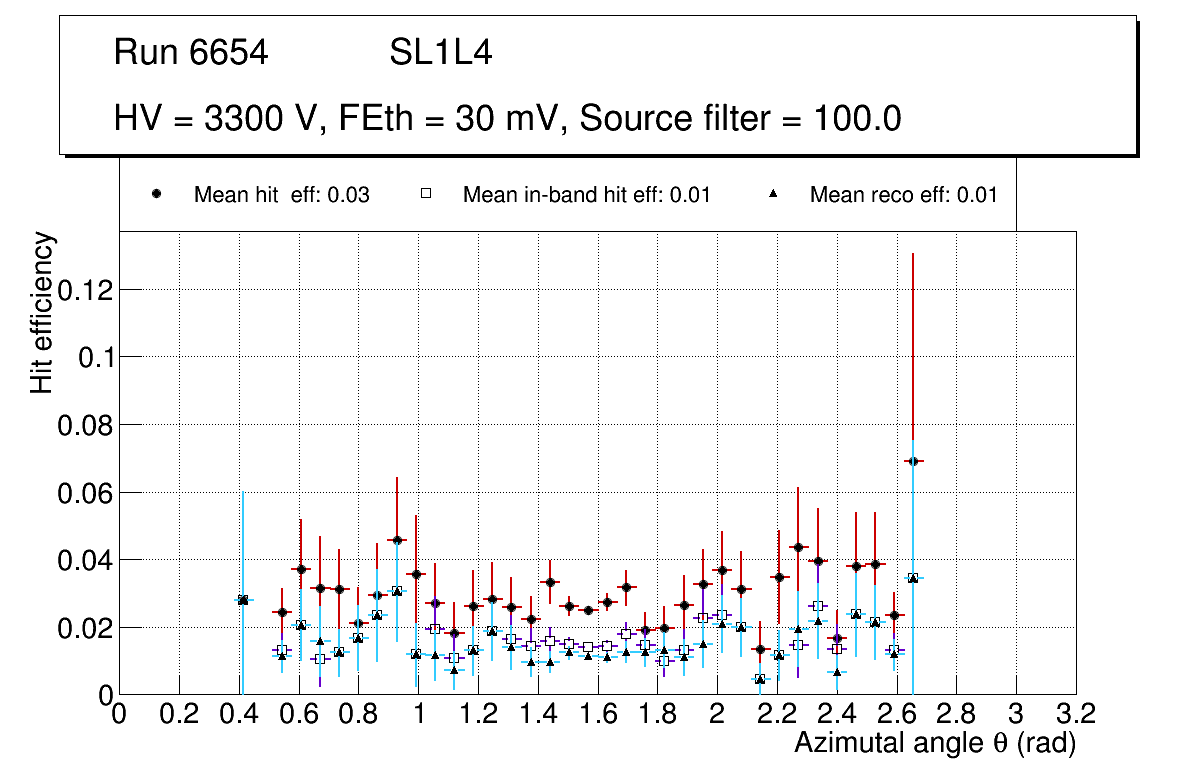Image resolution: width=1196 pixels, height=772 pixels.
Task: Click the black circle data point near 0.93 rad
Action: point(397,540)
